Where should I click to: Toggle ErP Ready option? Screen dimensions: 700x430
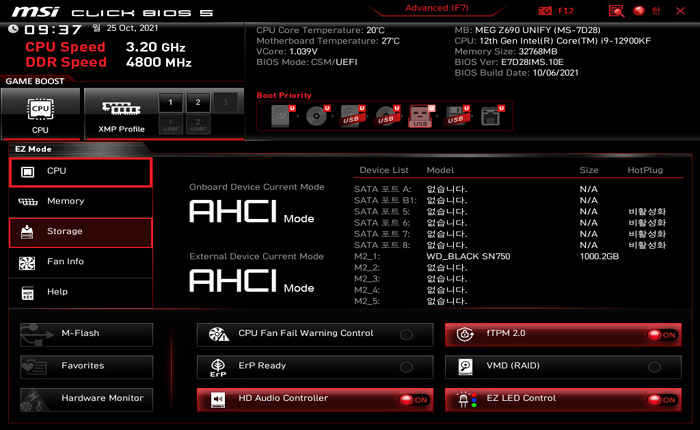point(406,367)
